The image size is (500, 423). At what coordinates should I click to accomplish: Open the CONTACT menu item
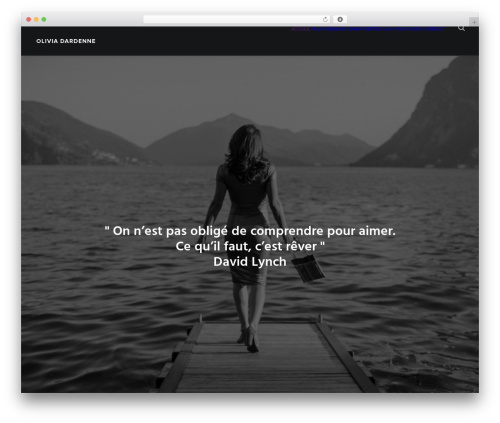434,29
